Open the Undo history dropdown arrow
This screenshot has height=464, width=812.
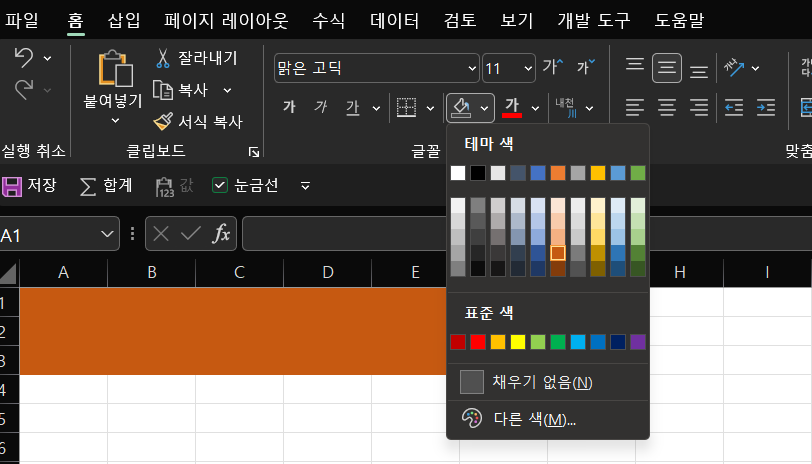pyautogui.click(x=47, y=58)
